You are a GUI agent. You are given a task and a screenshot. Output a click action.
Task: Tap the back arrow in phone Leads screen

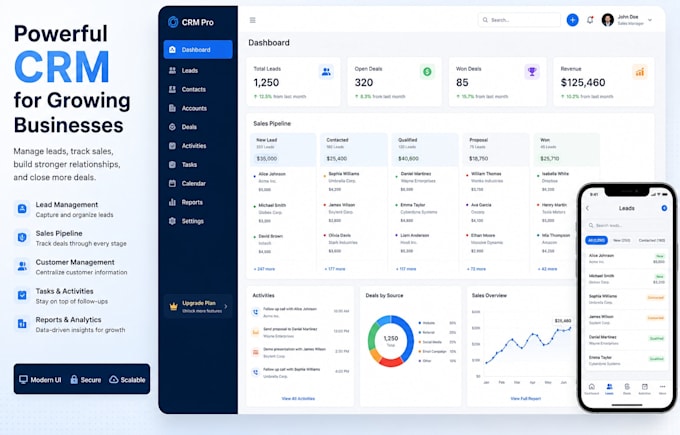[x=588, y=209]
